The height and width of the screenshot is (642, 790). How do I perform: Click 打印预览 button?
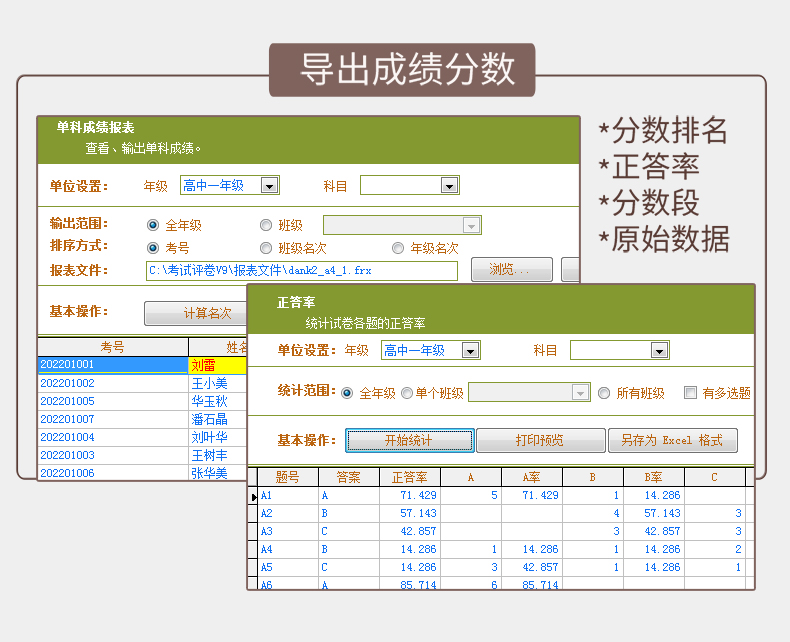tap(540, 440)
